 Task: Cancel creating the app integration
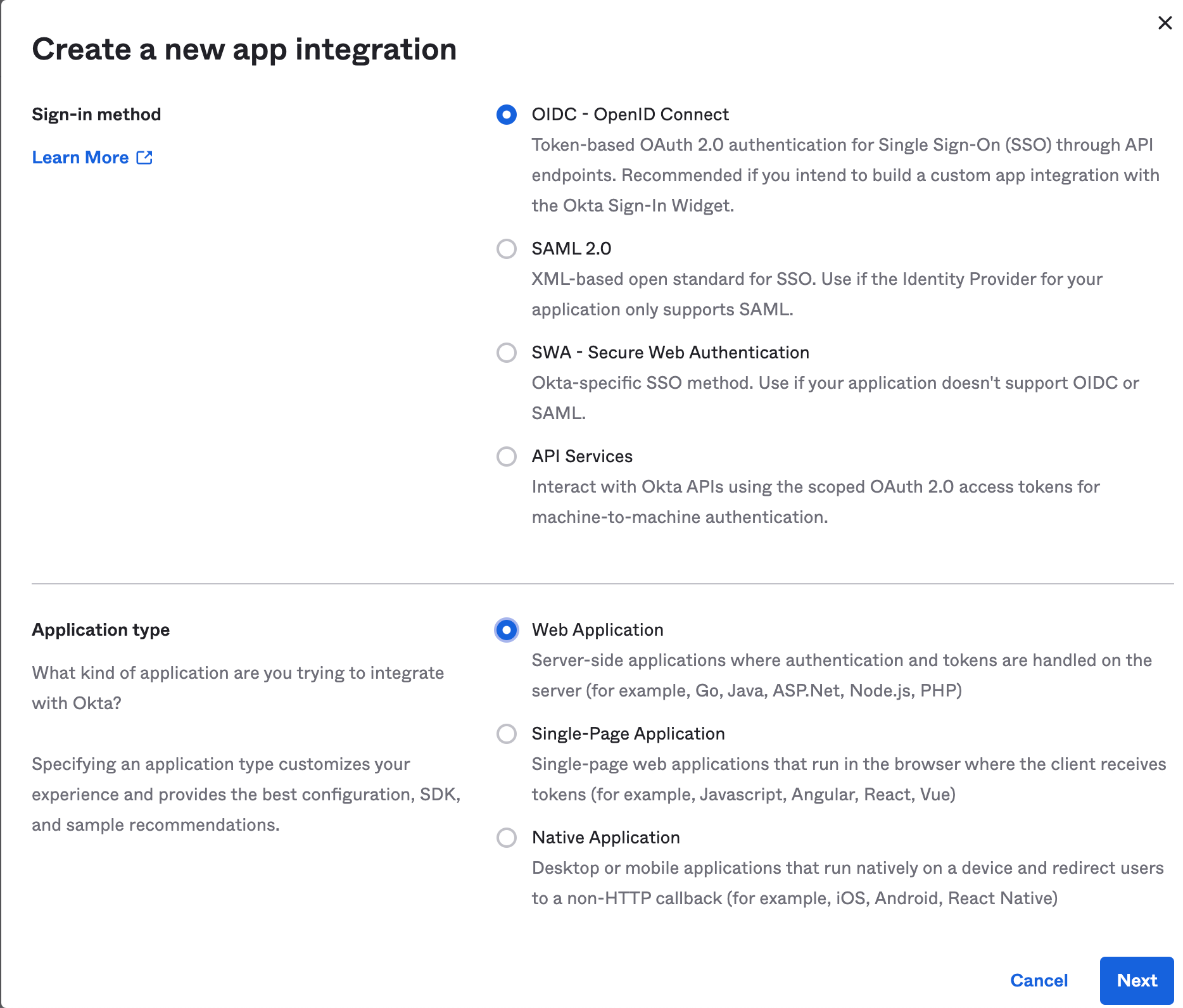[1039, 980]
